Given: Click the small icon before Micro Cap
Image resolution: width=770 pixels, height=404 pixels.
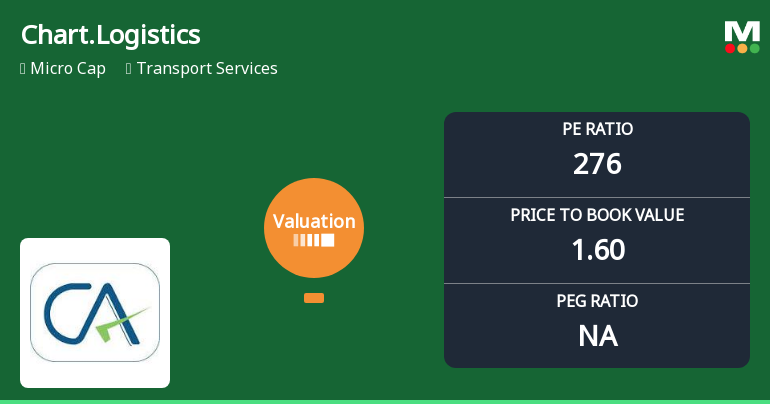Looking at the screenshot, I should [x=23, y=69].
